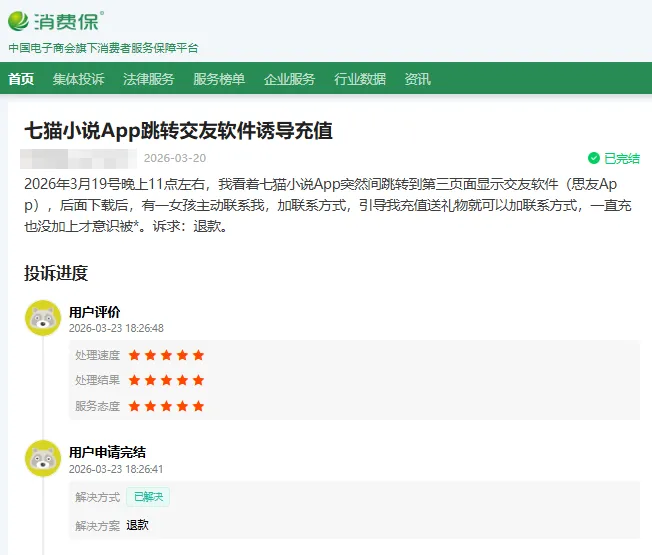This screenshot has width=652, height=555.
Task: Click the 用户评价 entry title
Action: [x=94, y=312]
